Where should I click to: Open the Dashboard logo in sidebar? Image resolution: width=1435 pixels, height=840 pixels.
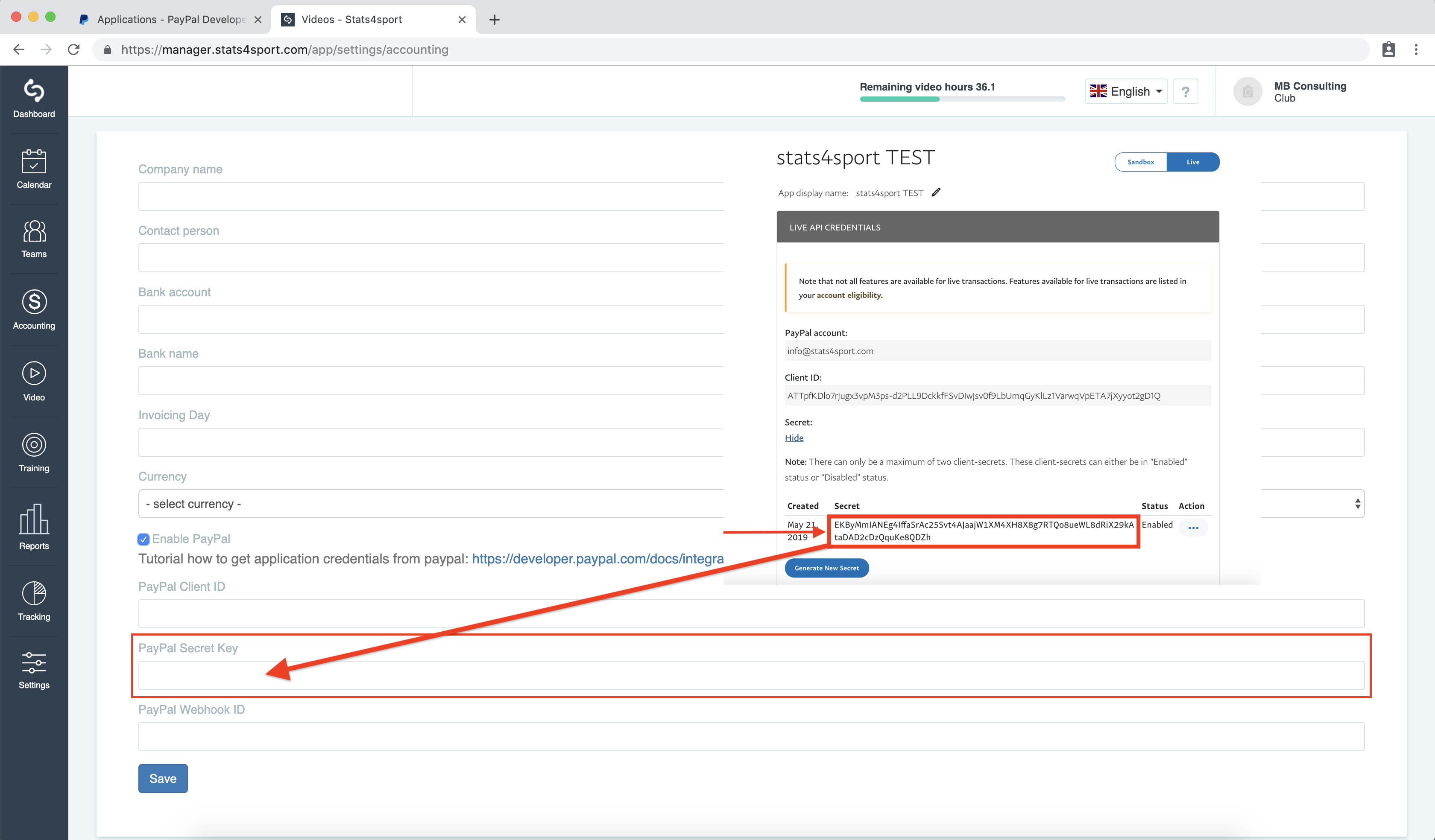point(34,98)
